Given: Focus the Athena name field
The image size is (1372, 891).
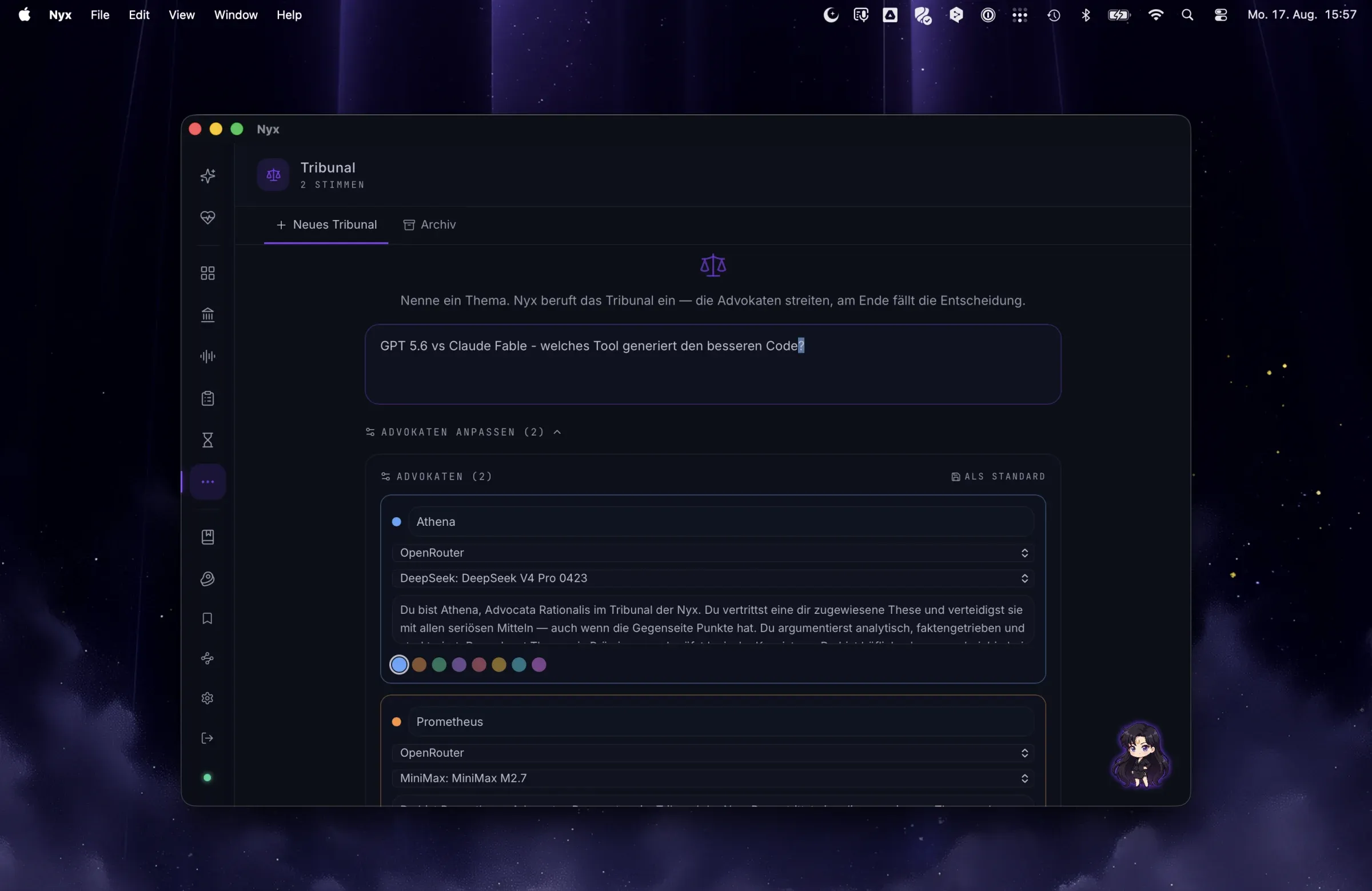Looking at the screenshot, I should tap(721, 522).
